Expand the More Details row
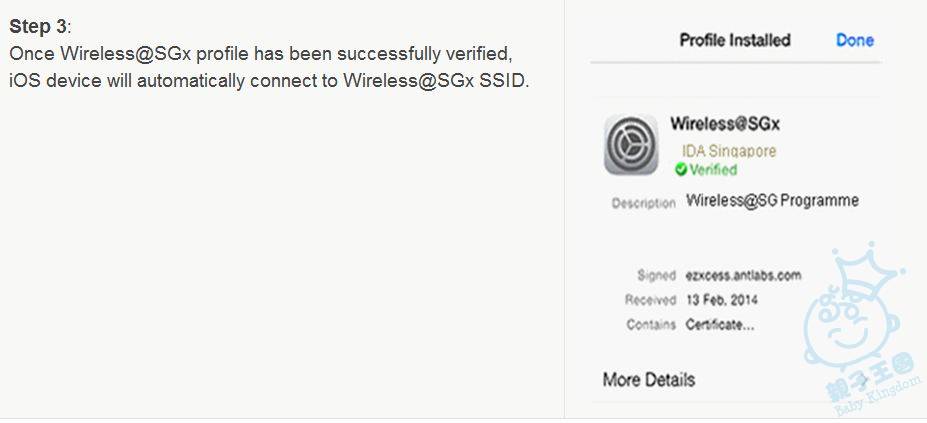Viewport: 927px width, 423px height. coord(648,380)
